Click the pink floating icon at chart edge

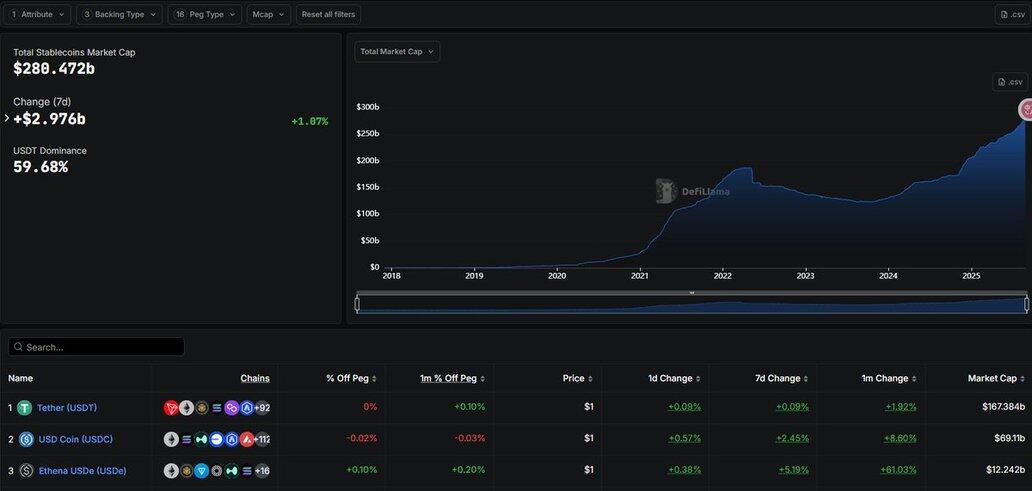1025,109
